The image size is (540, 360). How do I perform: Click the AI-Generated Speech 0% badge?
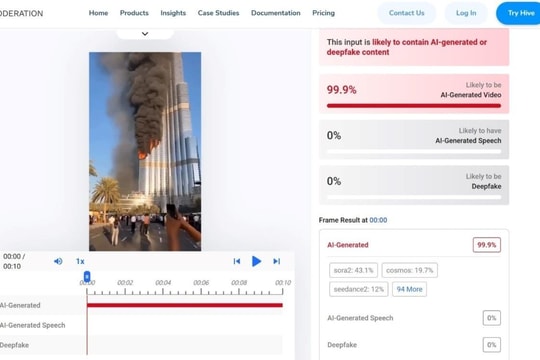[x=491, y=318]
